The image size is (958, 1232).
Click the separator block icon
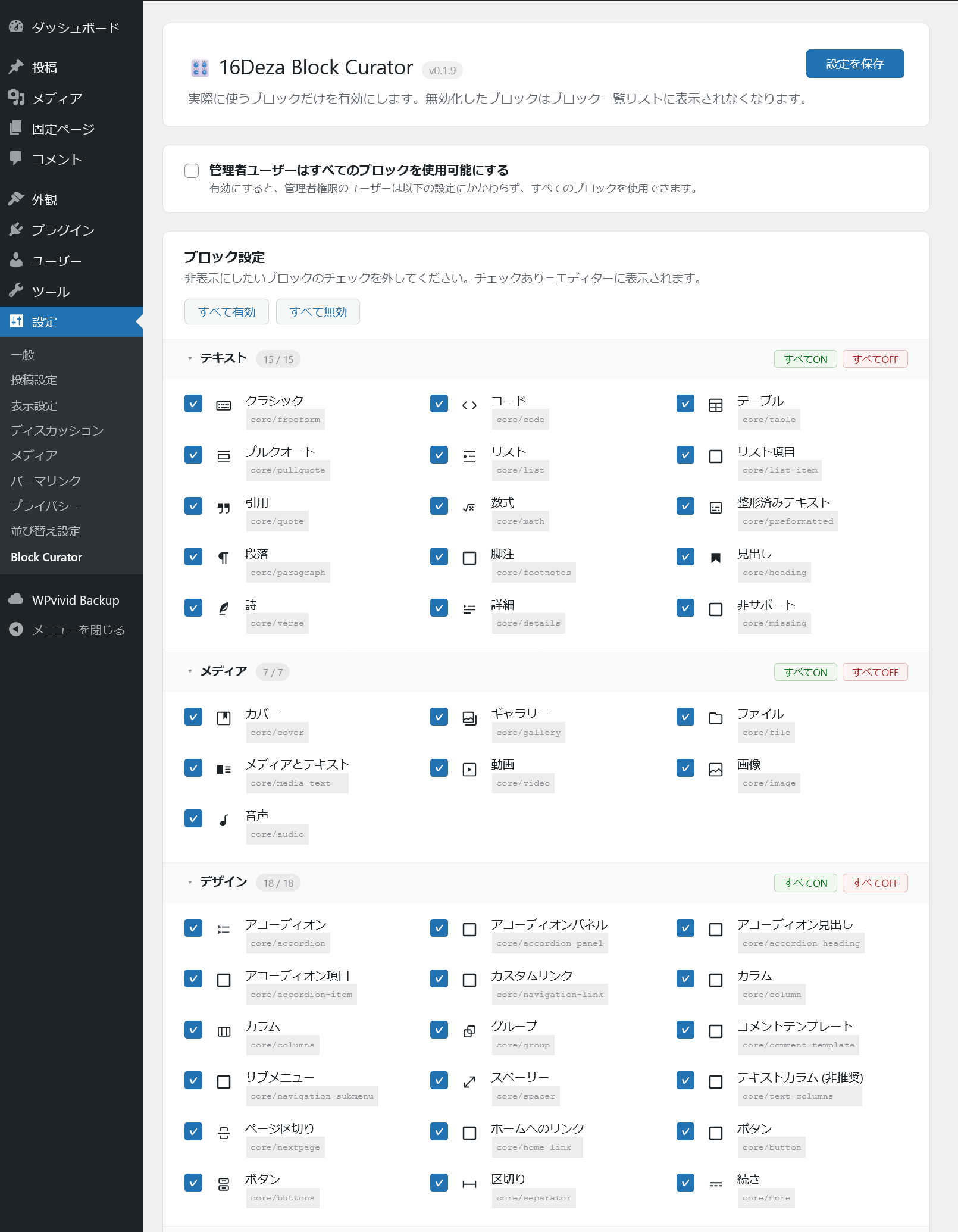[469, 1184]
